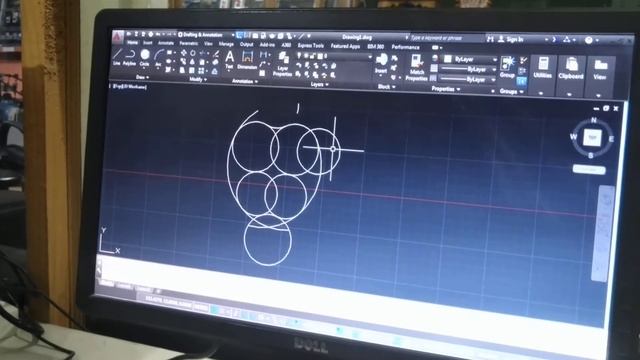Click the Model layout tab
Screen dimensions: 640x360
[x=106, y=283]
